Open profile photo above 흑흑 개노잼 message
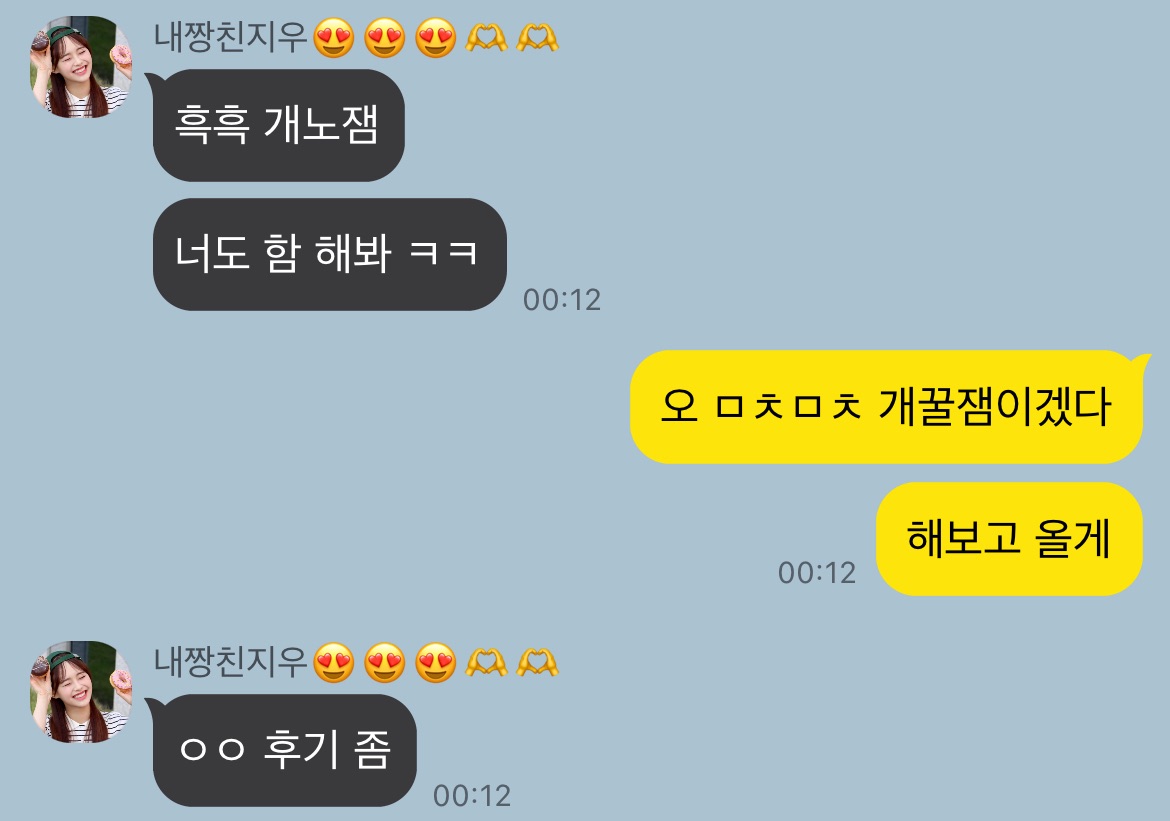The image size is (1170, 821). click(x=81, y=67)
